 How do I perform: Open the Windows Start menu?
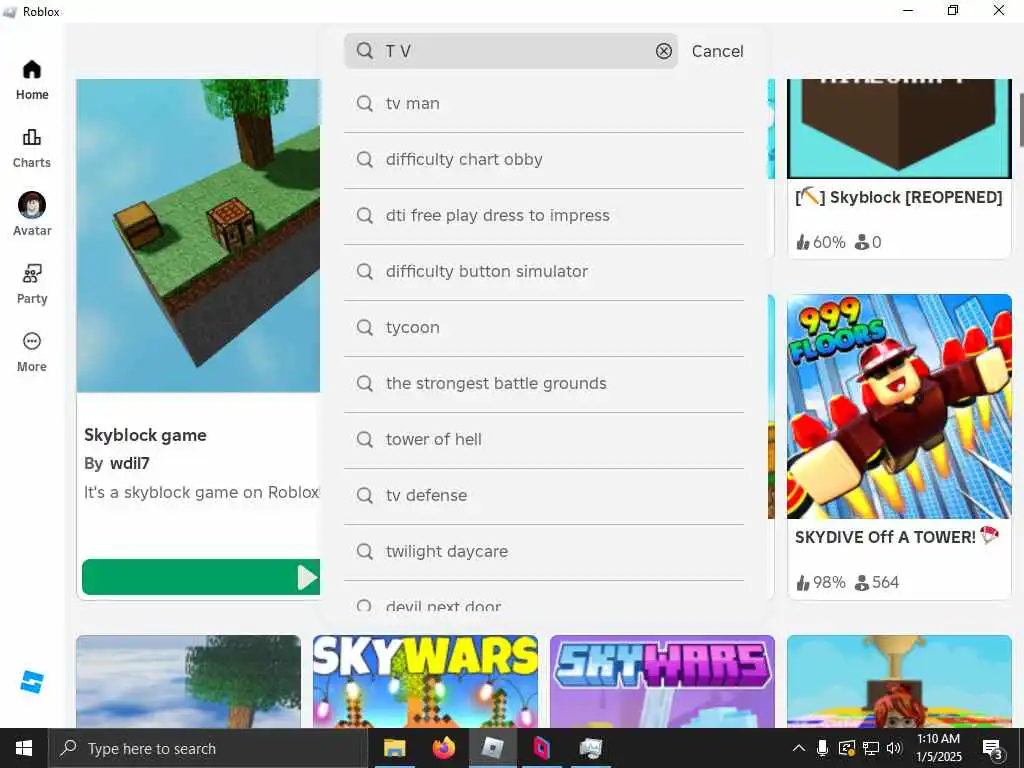[24, 748]
